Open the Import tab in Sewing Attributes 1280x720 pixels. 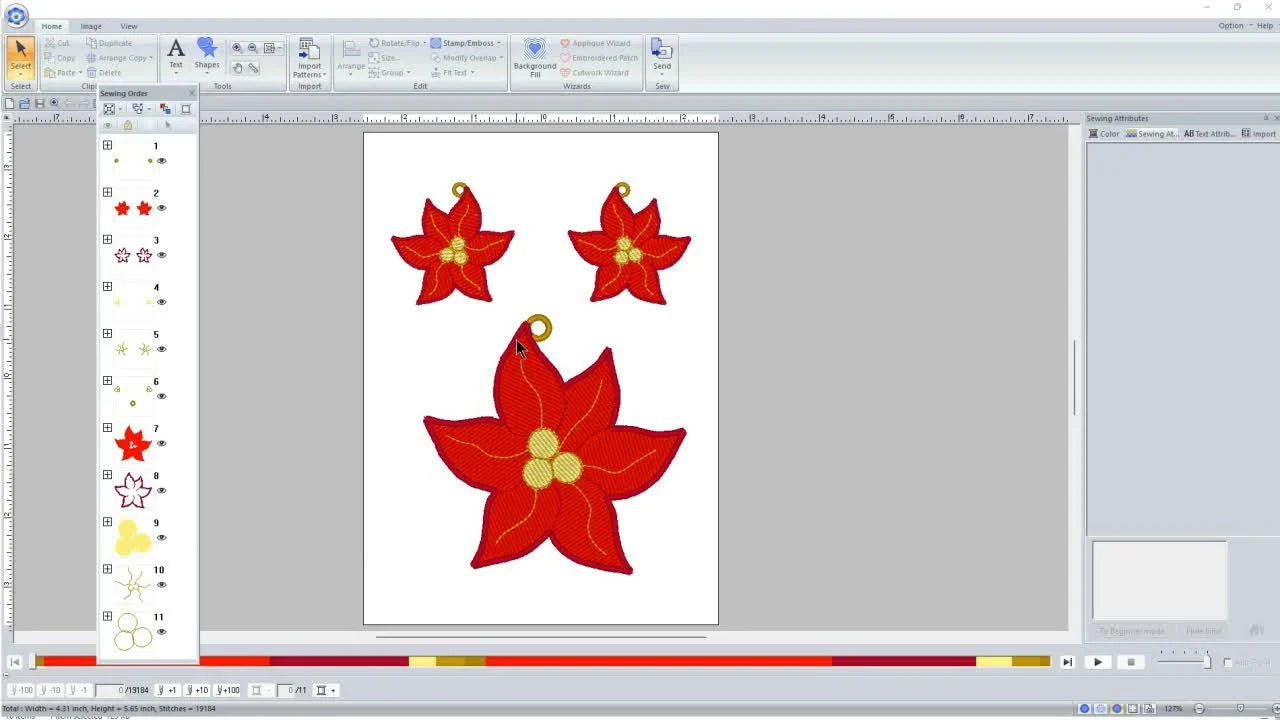[1259, 134]
